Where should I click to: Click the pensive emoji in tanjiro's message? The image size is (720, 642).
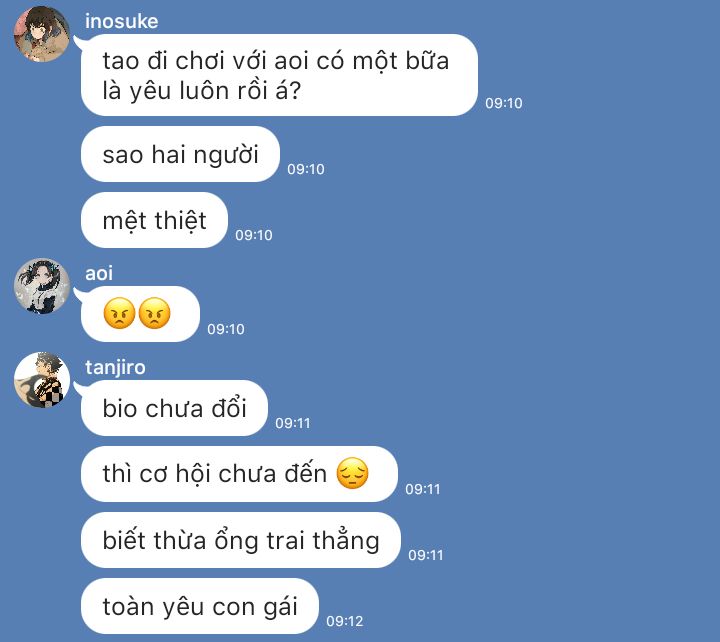click(x=352, y=473)
